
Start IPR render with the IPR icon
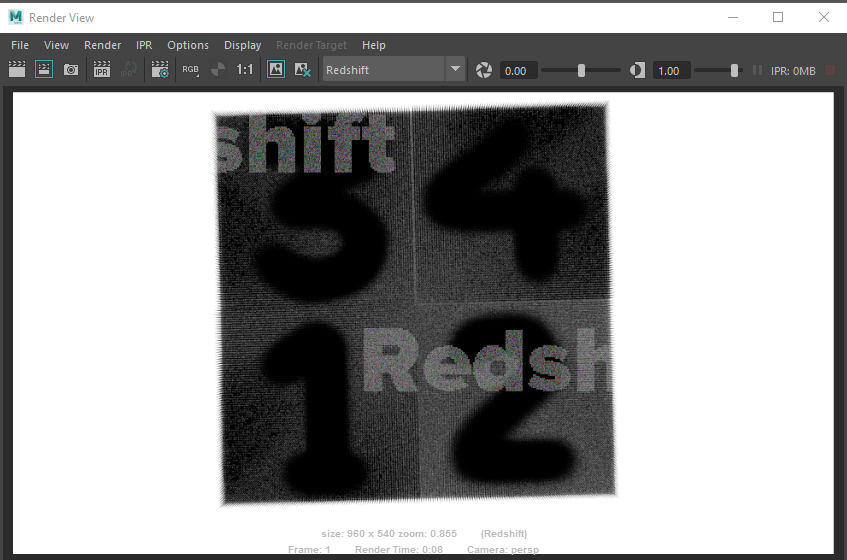coord(102,70)
